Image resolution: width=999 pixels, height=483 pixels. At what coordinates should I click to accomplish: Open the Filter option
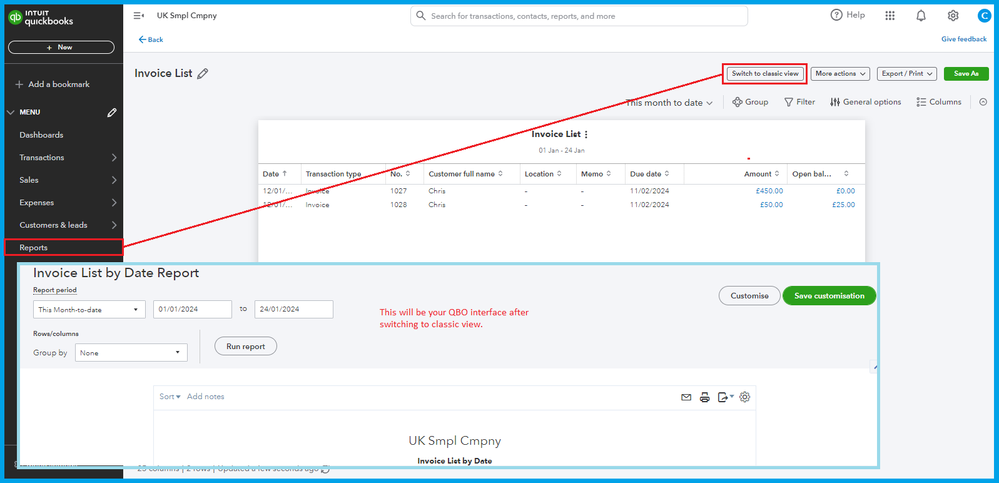click(x=800, y=102)
